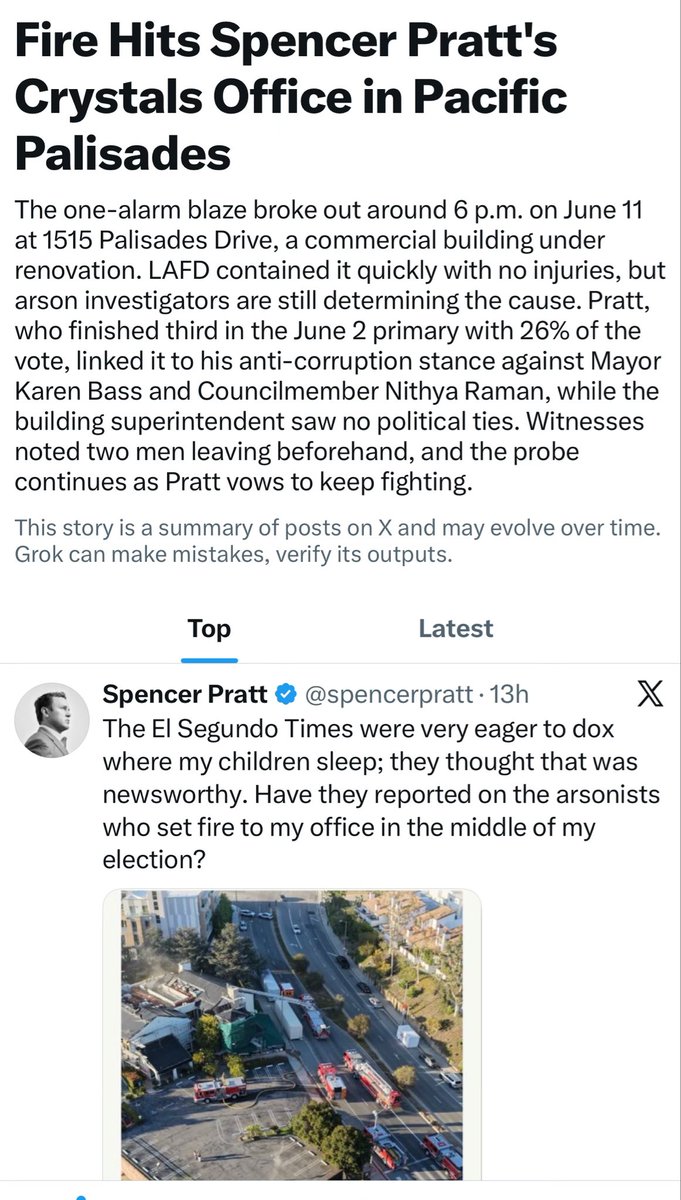This screenshot has height=1200, width=681.
Task: Open the 13h post timestamp
Action: point(507,695)
